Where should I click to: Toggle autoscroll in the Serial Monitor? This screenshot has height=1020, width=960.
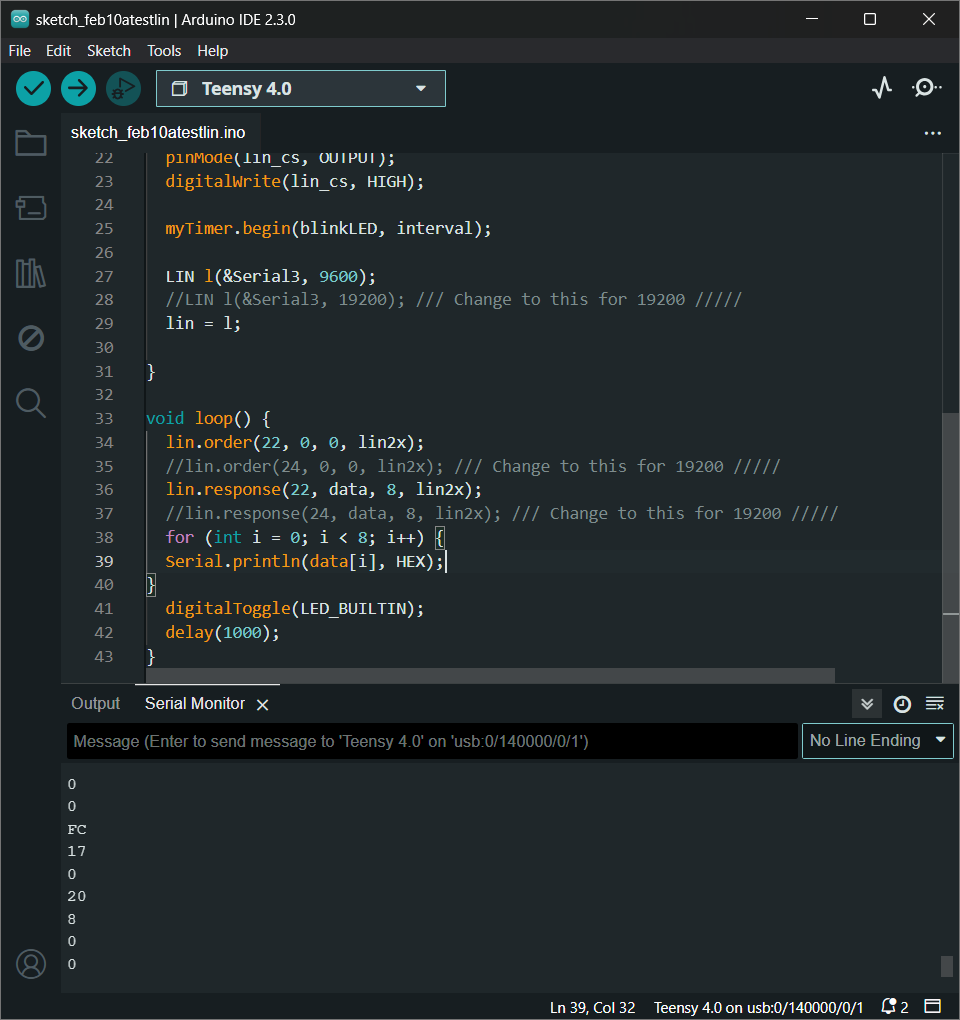click(867, 704)
